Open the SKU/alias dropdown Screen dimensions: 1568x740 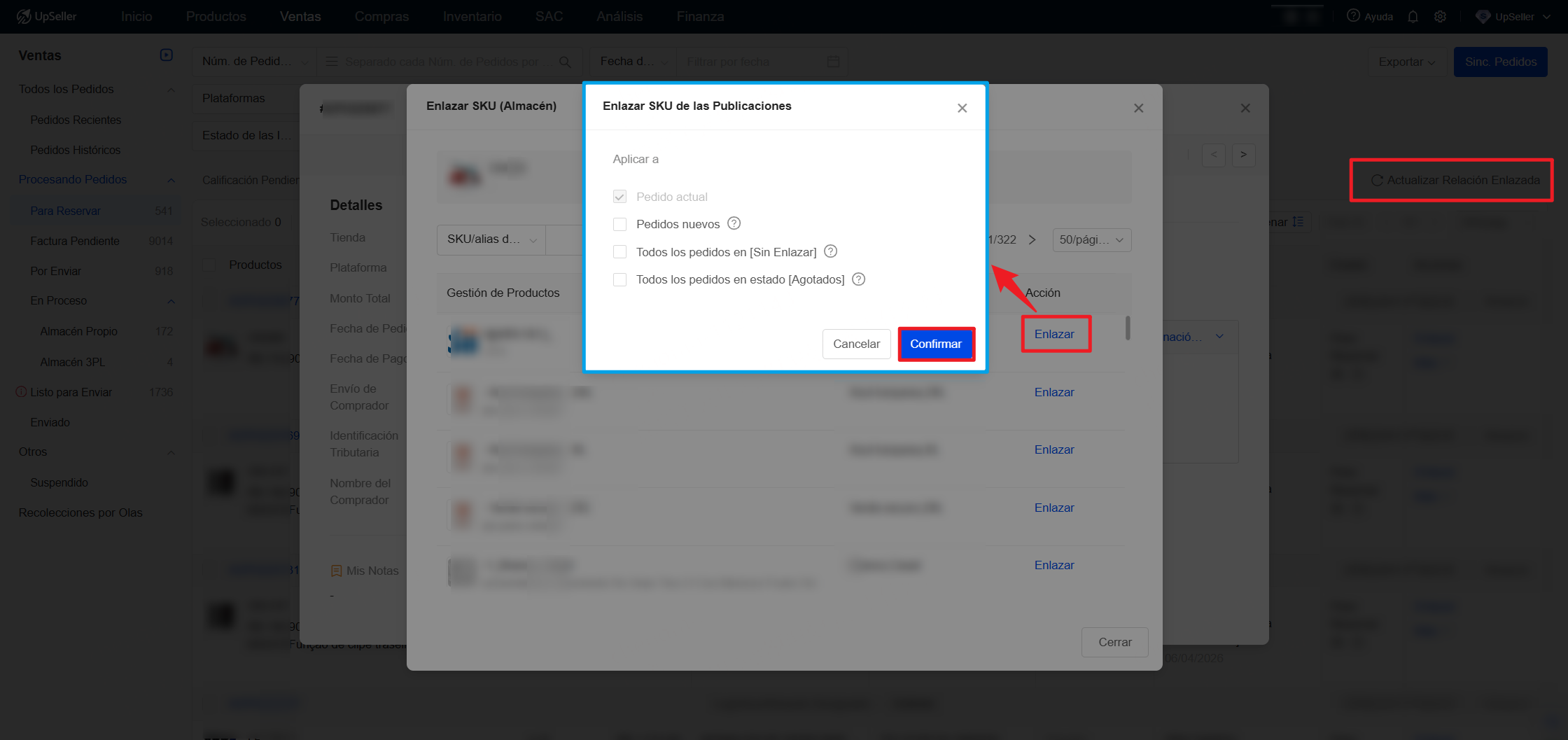[491, 239]
